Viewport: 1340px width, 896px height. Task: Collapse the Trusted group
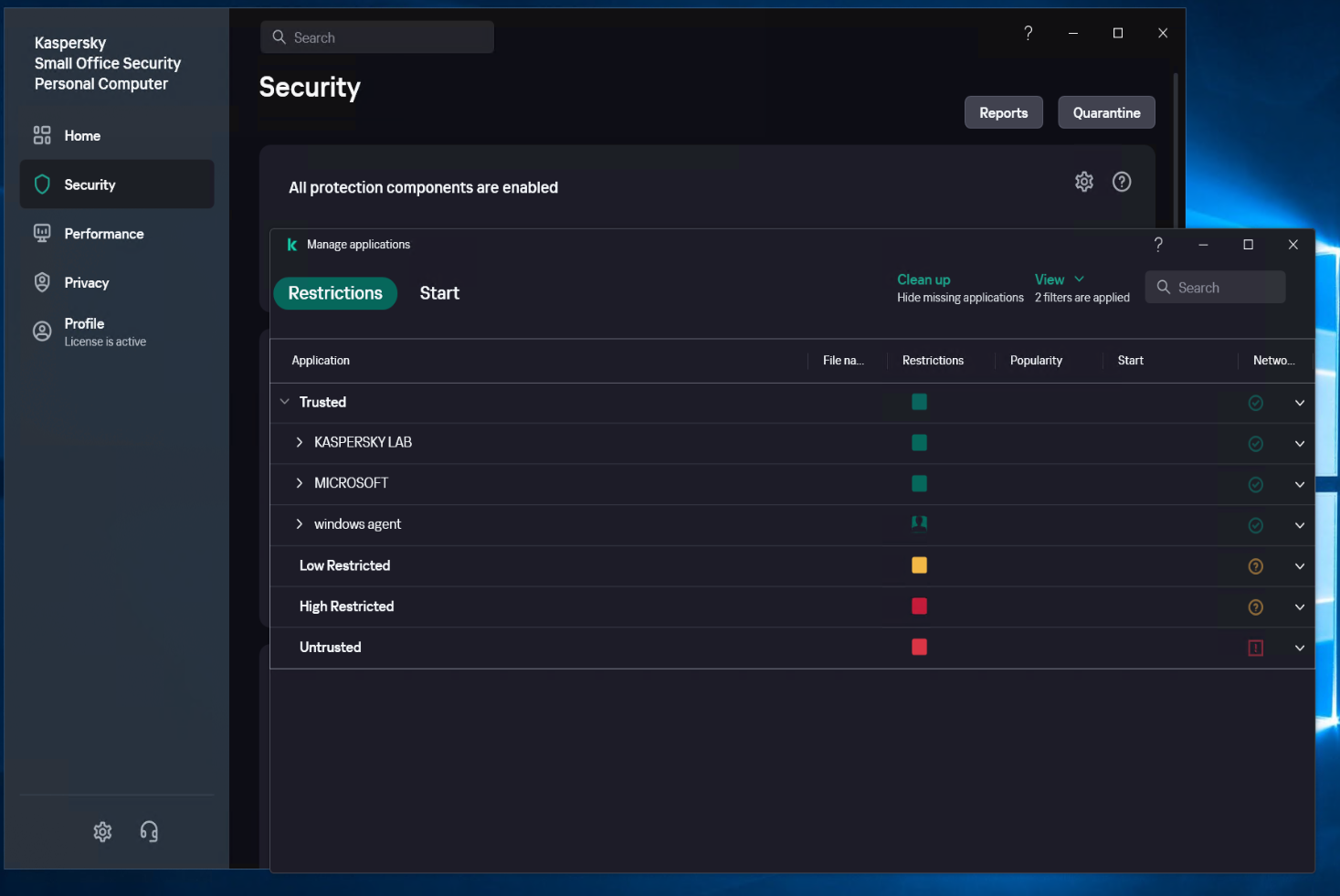(285, 402)
